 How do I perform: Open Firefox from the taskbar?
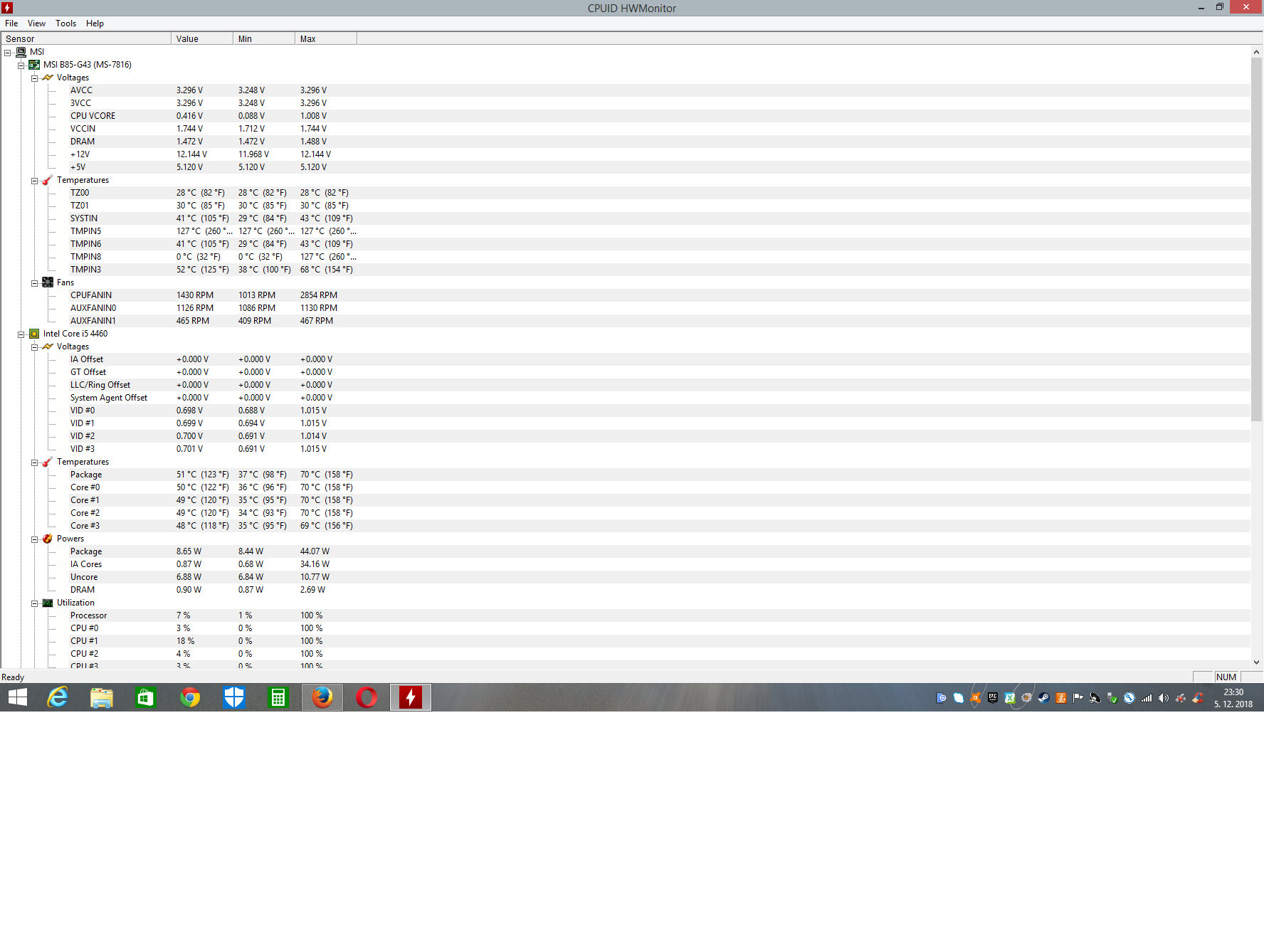tap(322, 697)
